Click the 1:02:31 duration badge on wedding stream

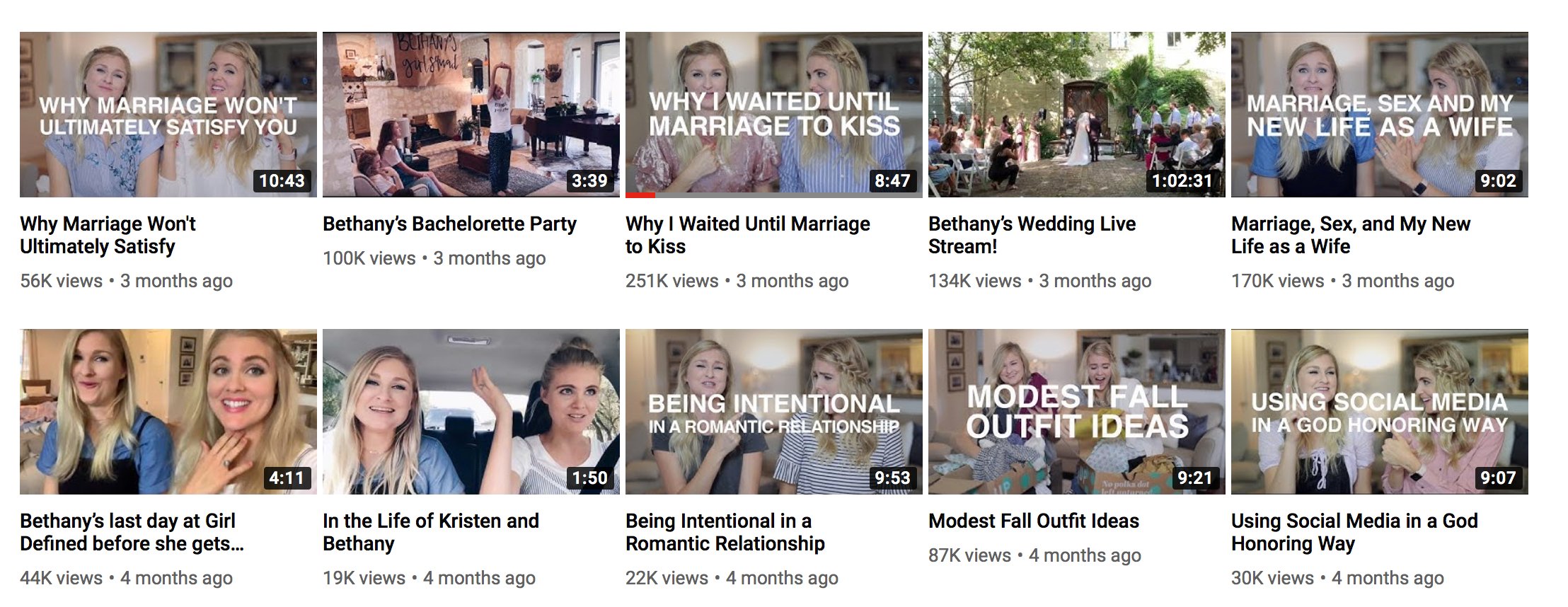tap(1182, 180)
